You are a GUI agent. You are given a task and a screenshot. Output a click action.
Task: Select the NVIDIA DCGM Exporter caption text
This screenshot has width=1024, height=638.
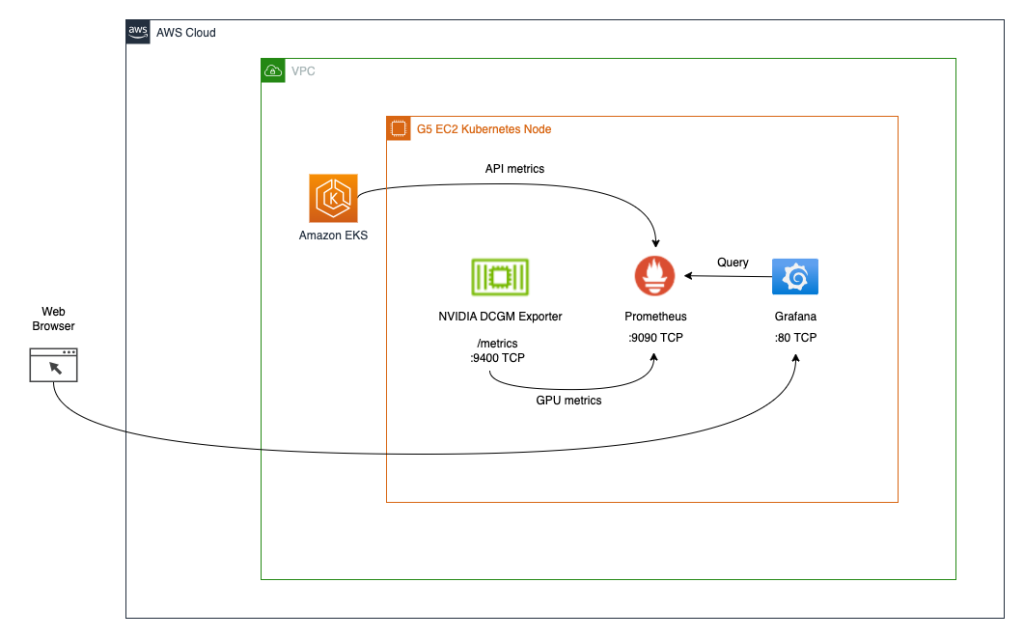click(x=498, y=316)
